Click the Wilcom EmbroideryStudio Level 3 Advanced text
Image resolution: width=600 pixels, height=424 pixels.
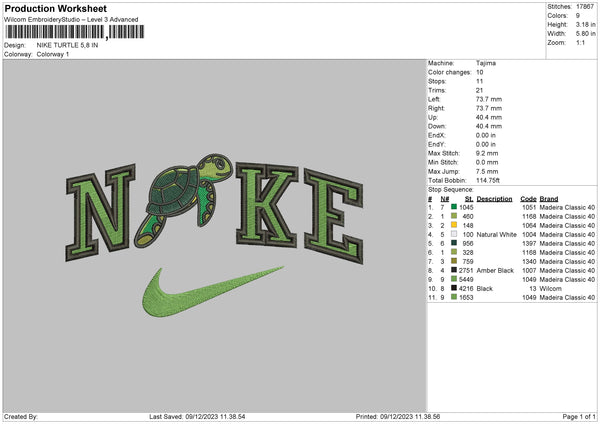pyautogui.click(x=71, y=20)
